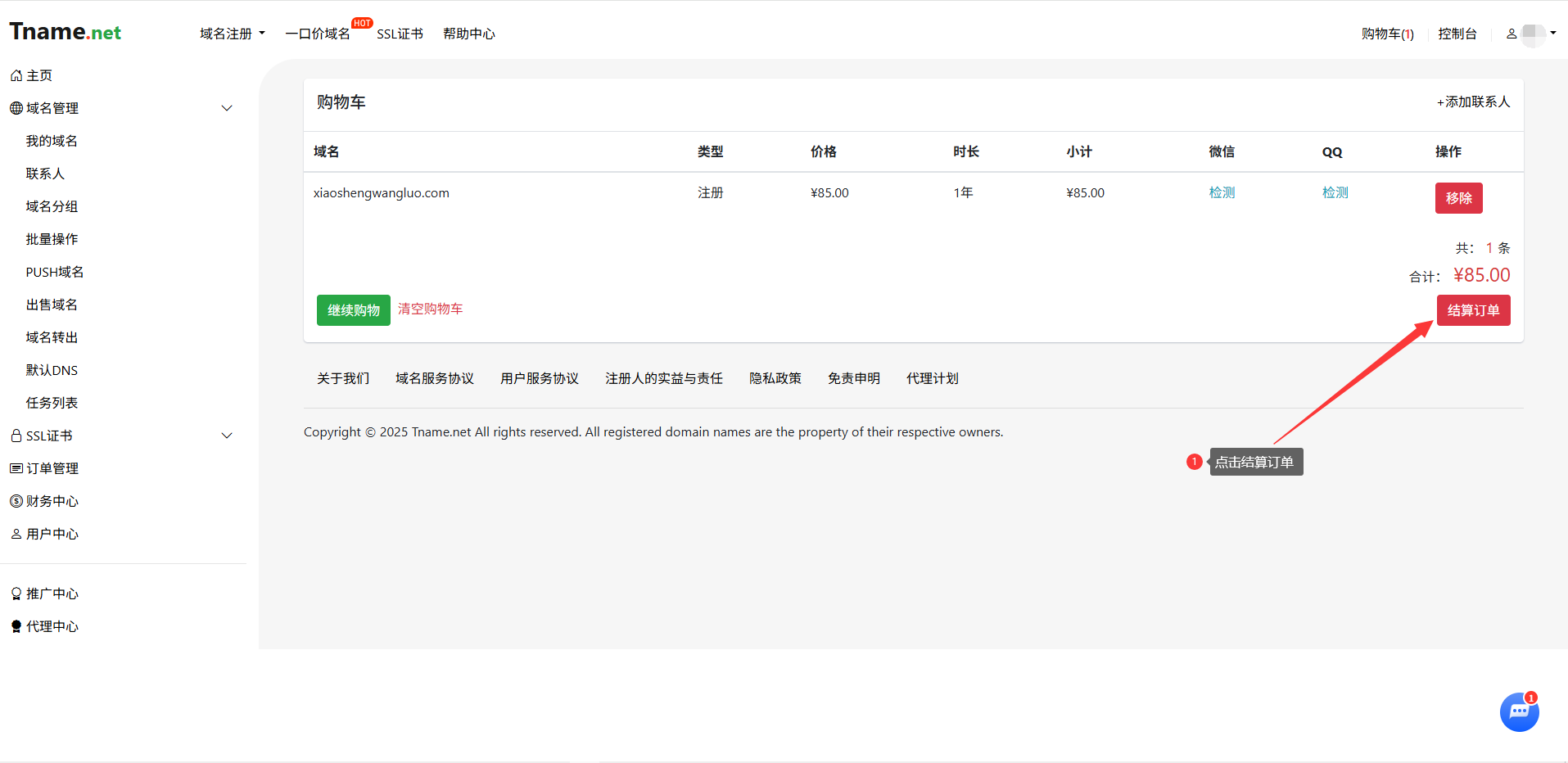This screenshot has height=763, width=1568.
Task: Expand the SSL证书 sidebar chevron
Action: [227, 436]
